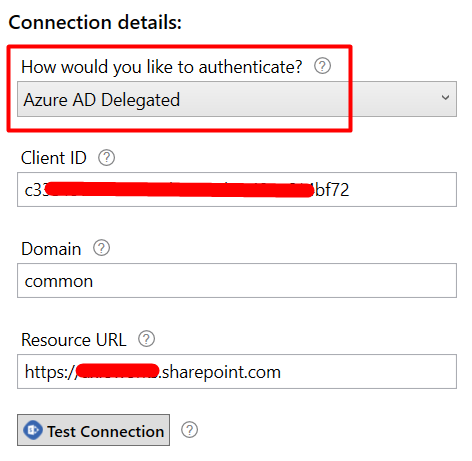Place cursor on the word 'common' in Domain
The width and height of the screenshot is (472, 461).
tap(59, 281)
